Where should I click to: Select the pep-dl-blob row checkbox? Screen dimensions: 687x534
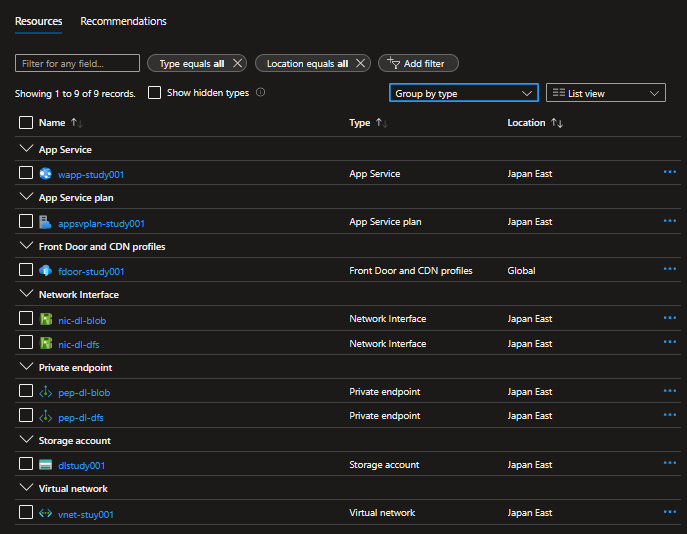[x=26, y=390]
